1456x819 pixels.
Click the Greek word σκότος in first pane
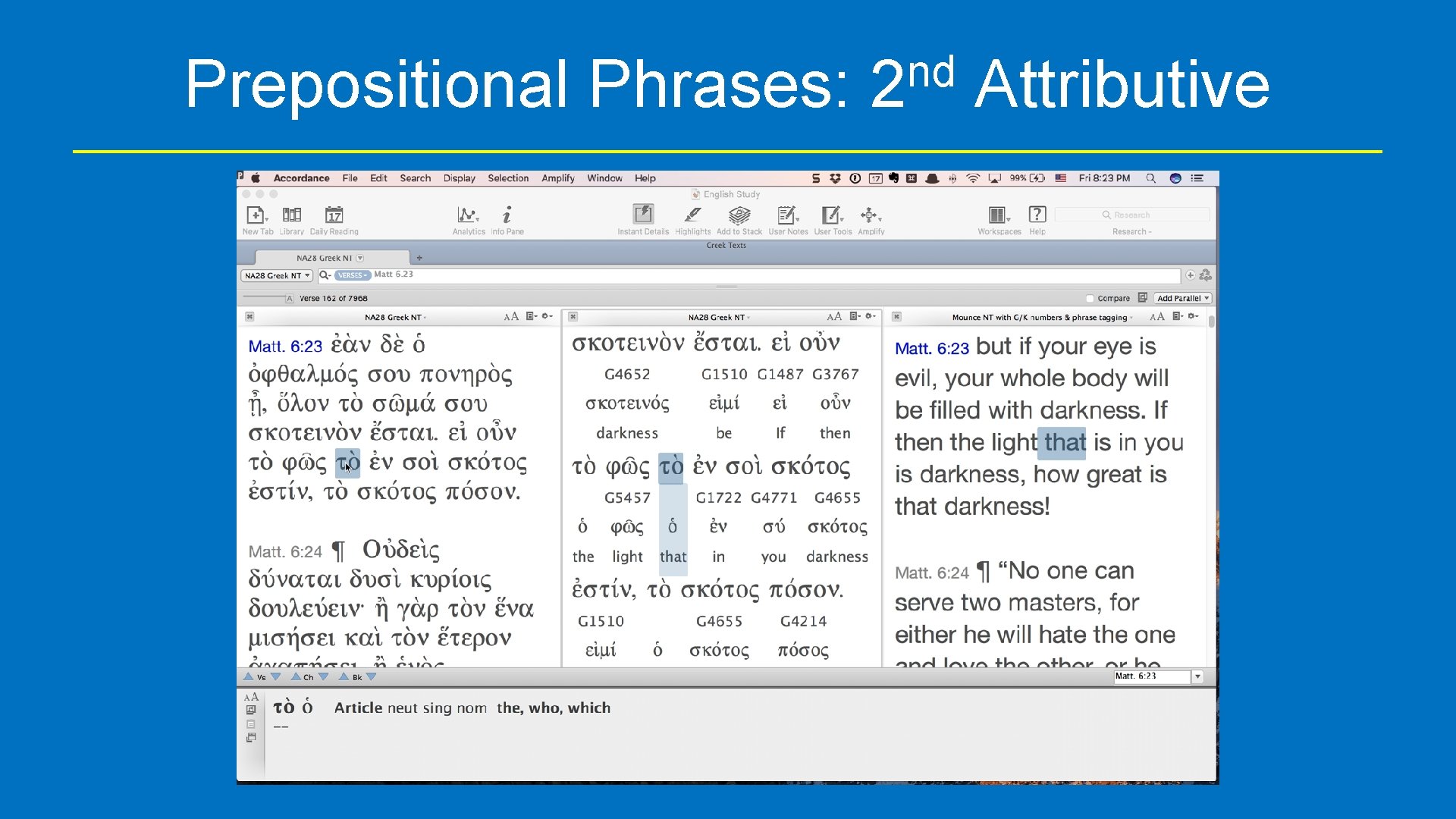tap(487, 463)
